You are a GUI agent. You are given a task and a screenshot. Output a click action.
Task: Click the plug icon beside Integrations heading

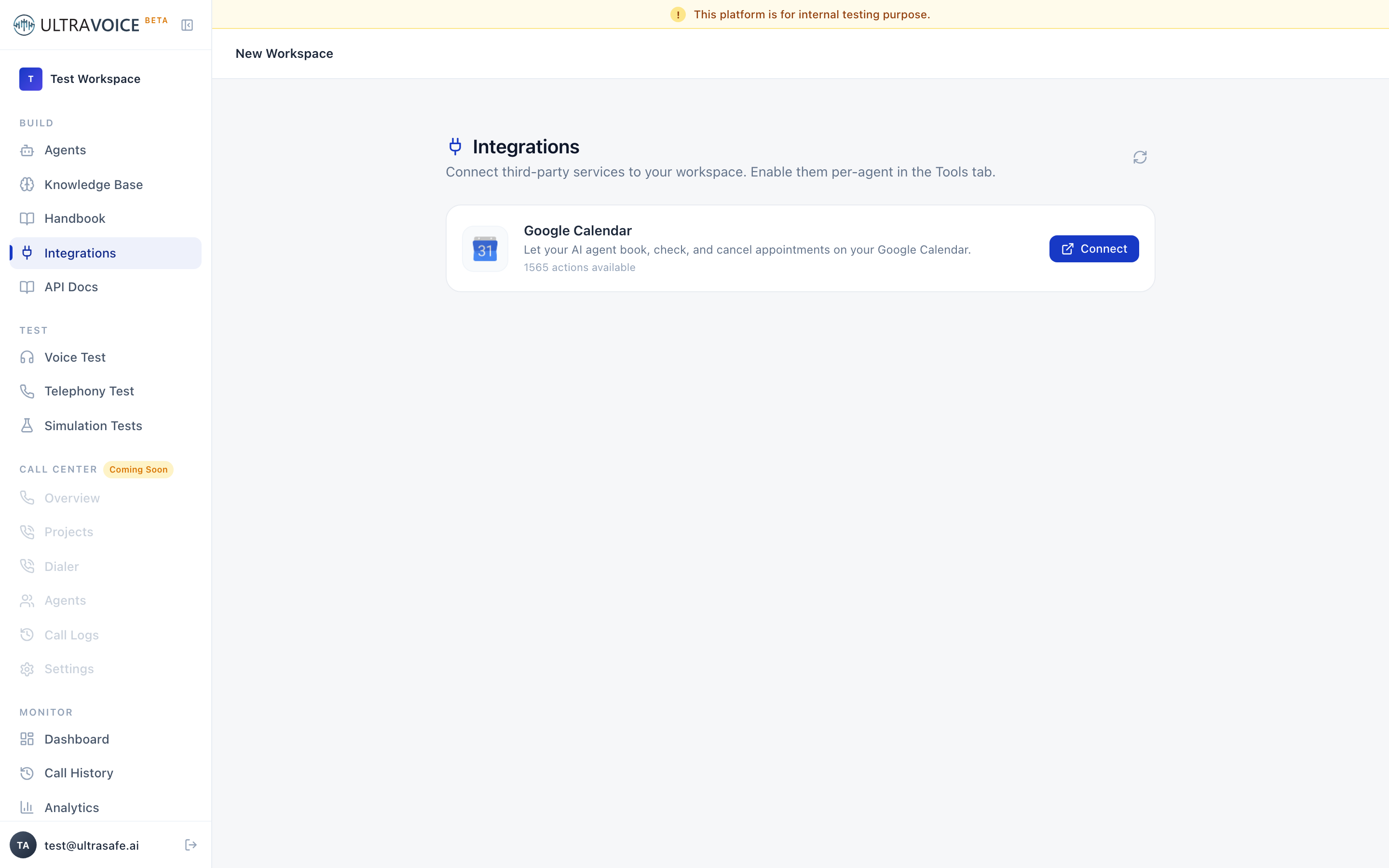(455, 147)
